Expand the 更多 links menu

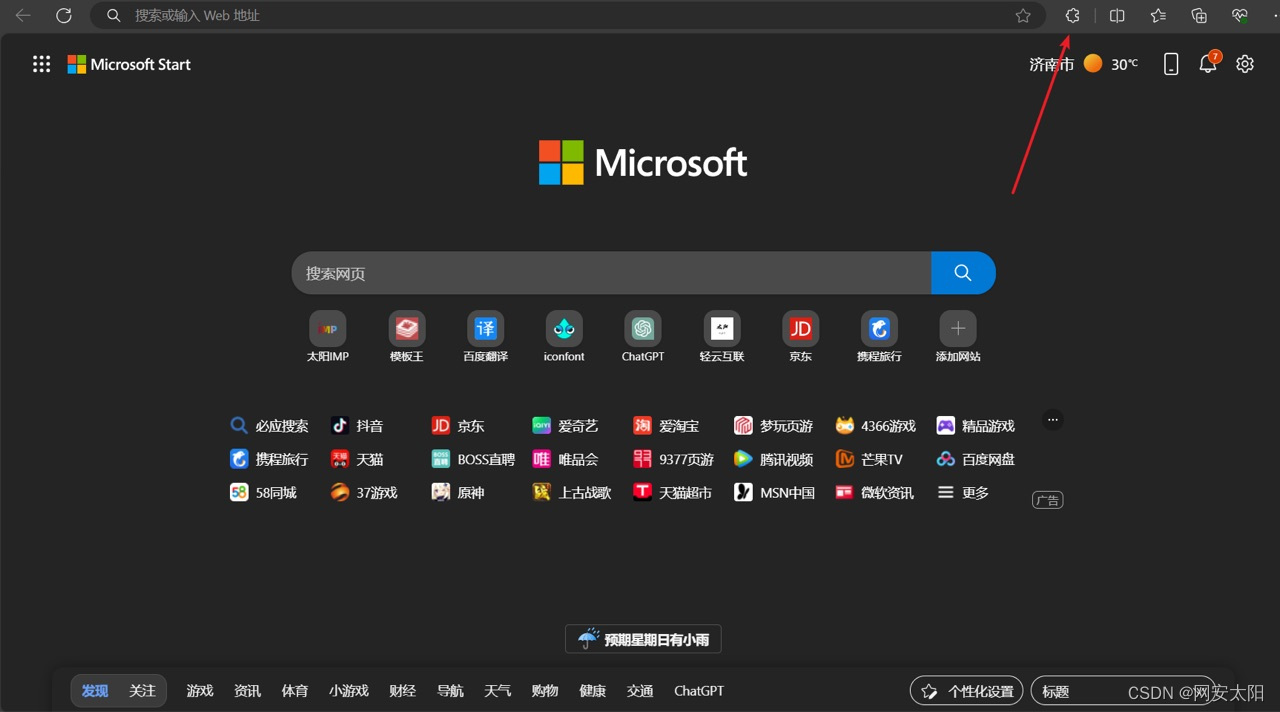click(x=963, y=492)
